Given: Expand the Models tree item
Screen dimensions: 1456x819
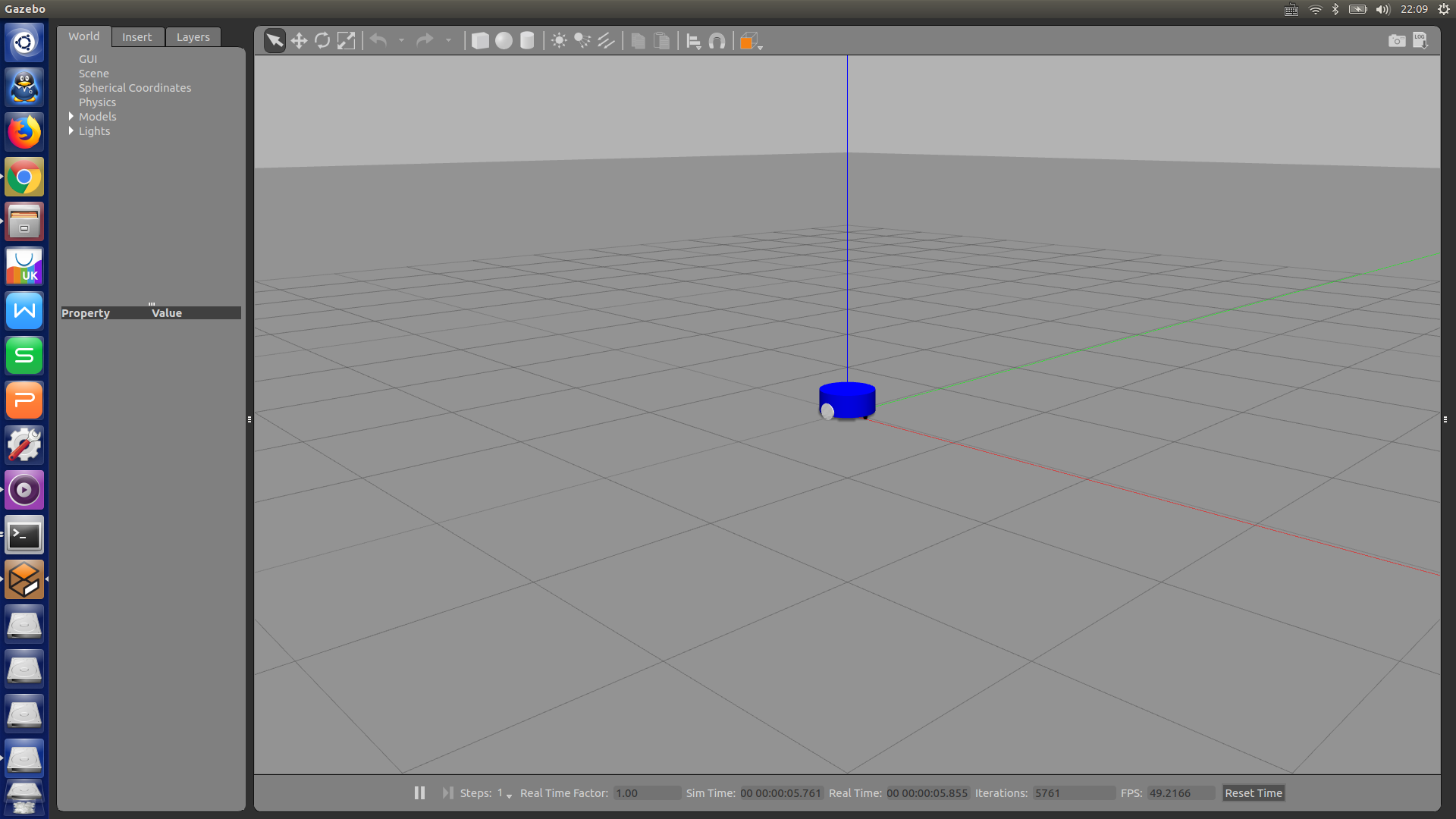Looking at the screenshot, I should (71, 117).
